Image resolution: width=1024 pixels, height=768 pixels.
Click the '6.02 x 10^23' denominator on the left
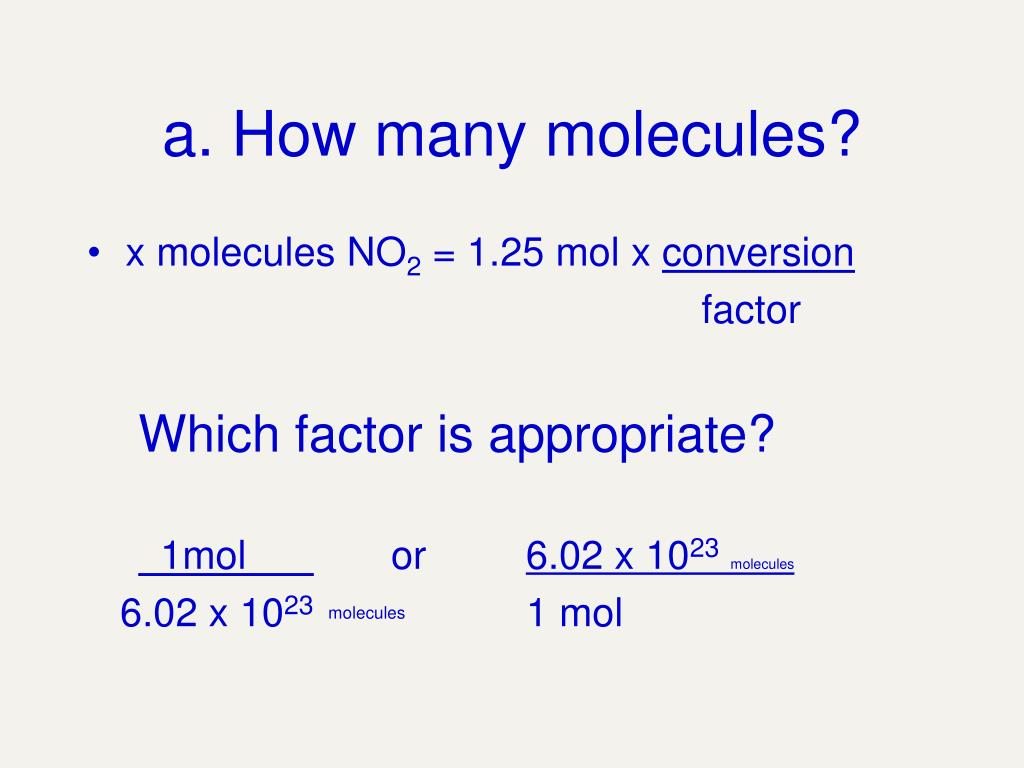click(217, 613)
